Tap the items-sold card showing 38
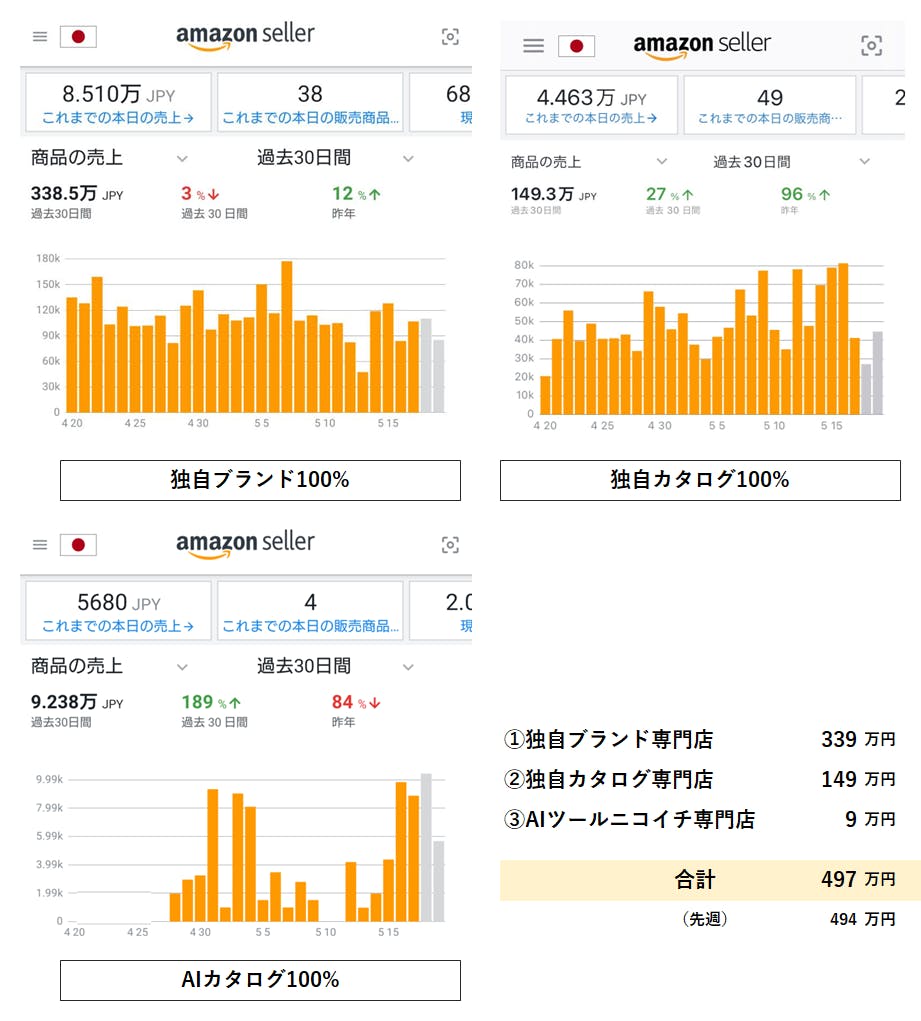921x1021 pixels. click(x=310, y=103)
